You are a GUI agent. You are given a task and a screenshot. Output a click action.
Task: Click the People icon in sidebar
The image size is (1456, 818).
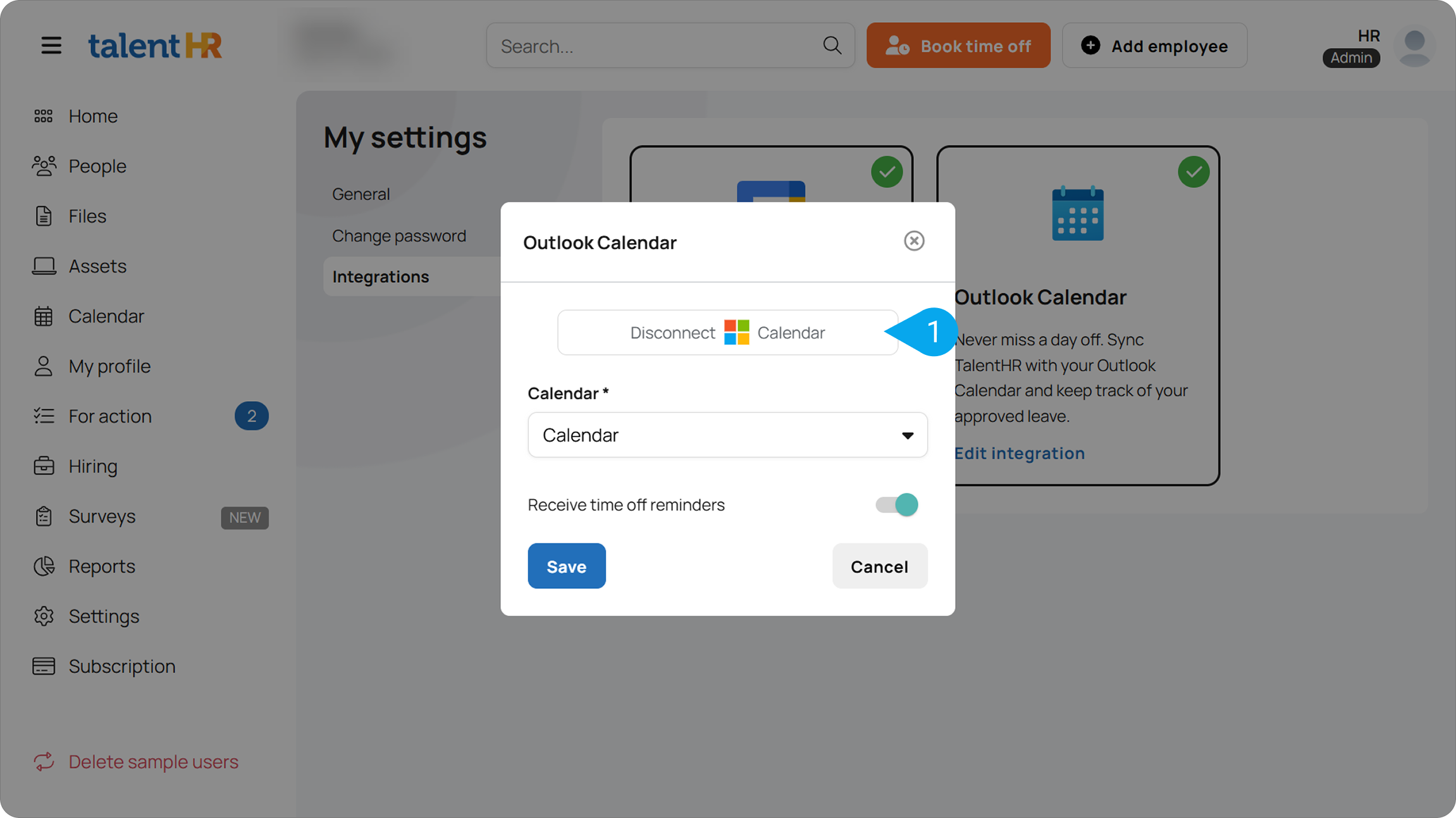(x=44, y=166)
